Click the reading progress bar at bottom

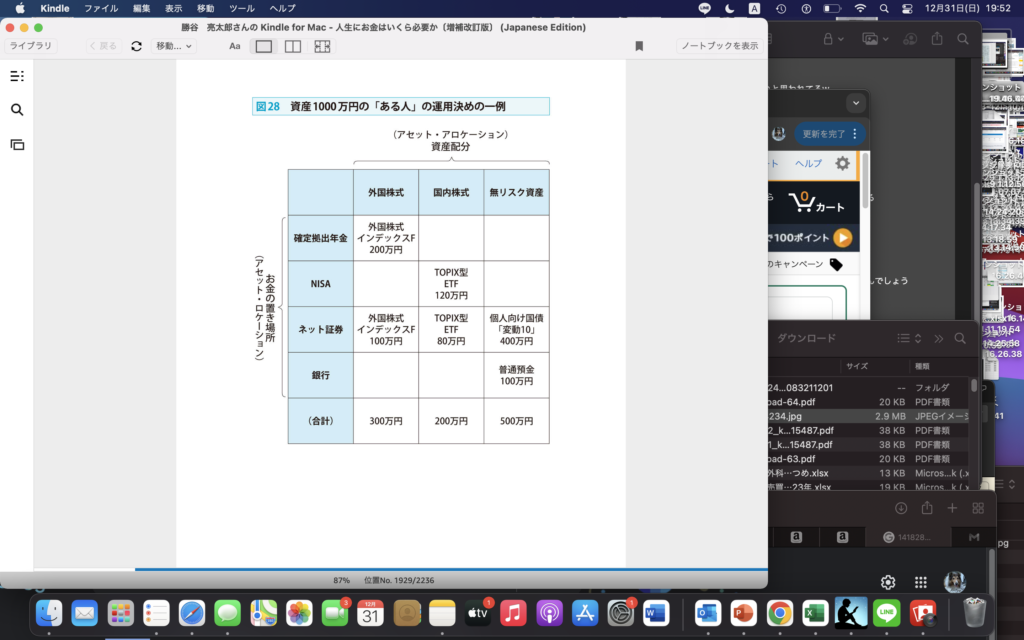[x=400, y=569]
